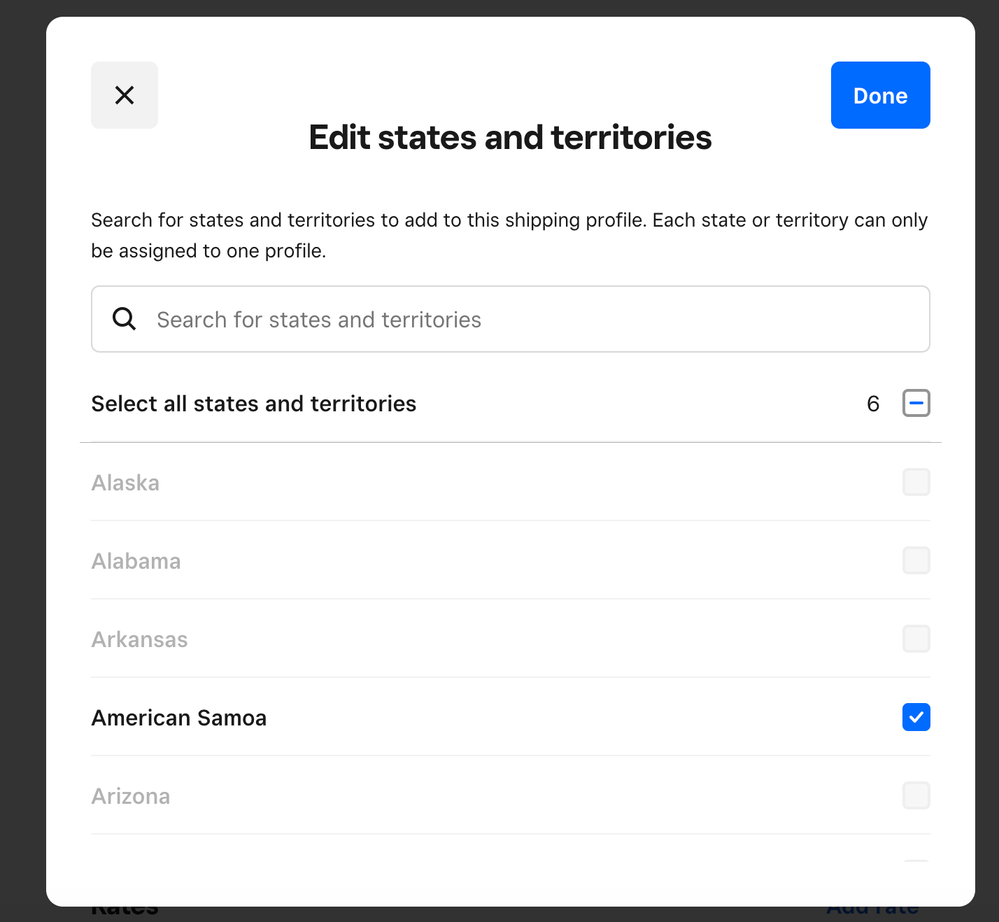Close the Edit states dialog with X
999x922 pixels.
(124, 95)
